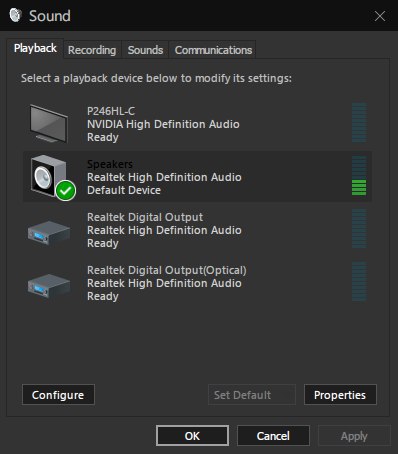
Task: Click the Set Default button
Action: [252, 395]
